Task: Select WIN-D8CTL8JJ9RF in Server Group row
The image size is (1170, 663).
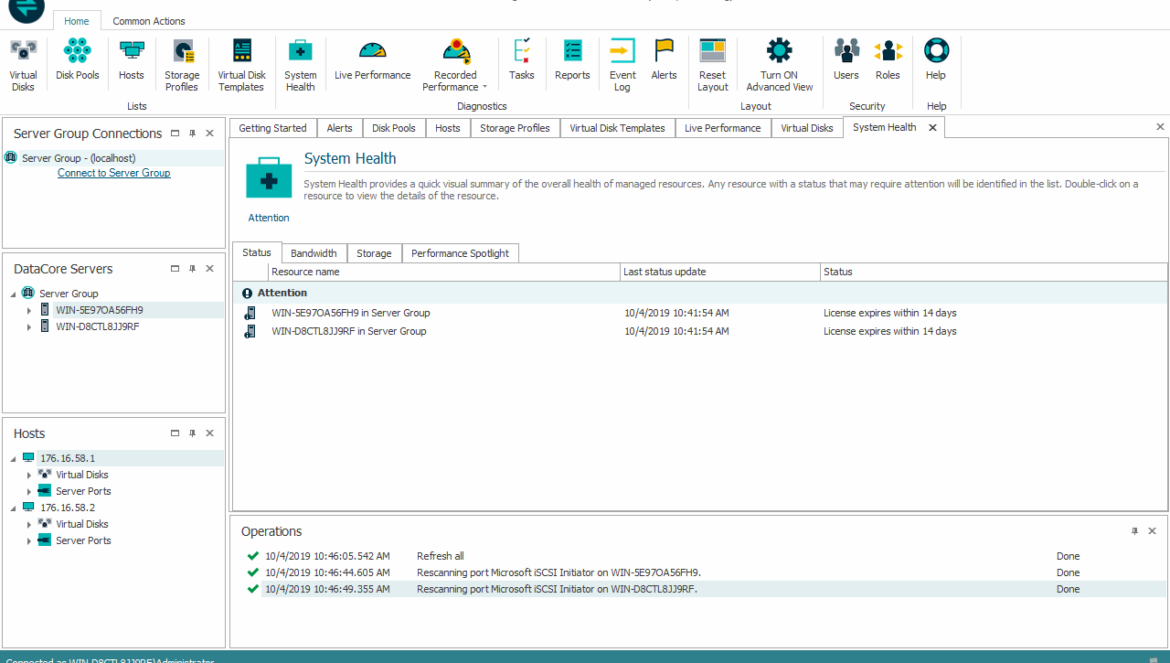Action: tap(700, 331)
